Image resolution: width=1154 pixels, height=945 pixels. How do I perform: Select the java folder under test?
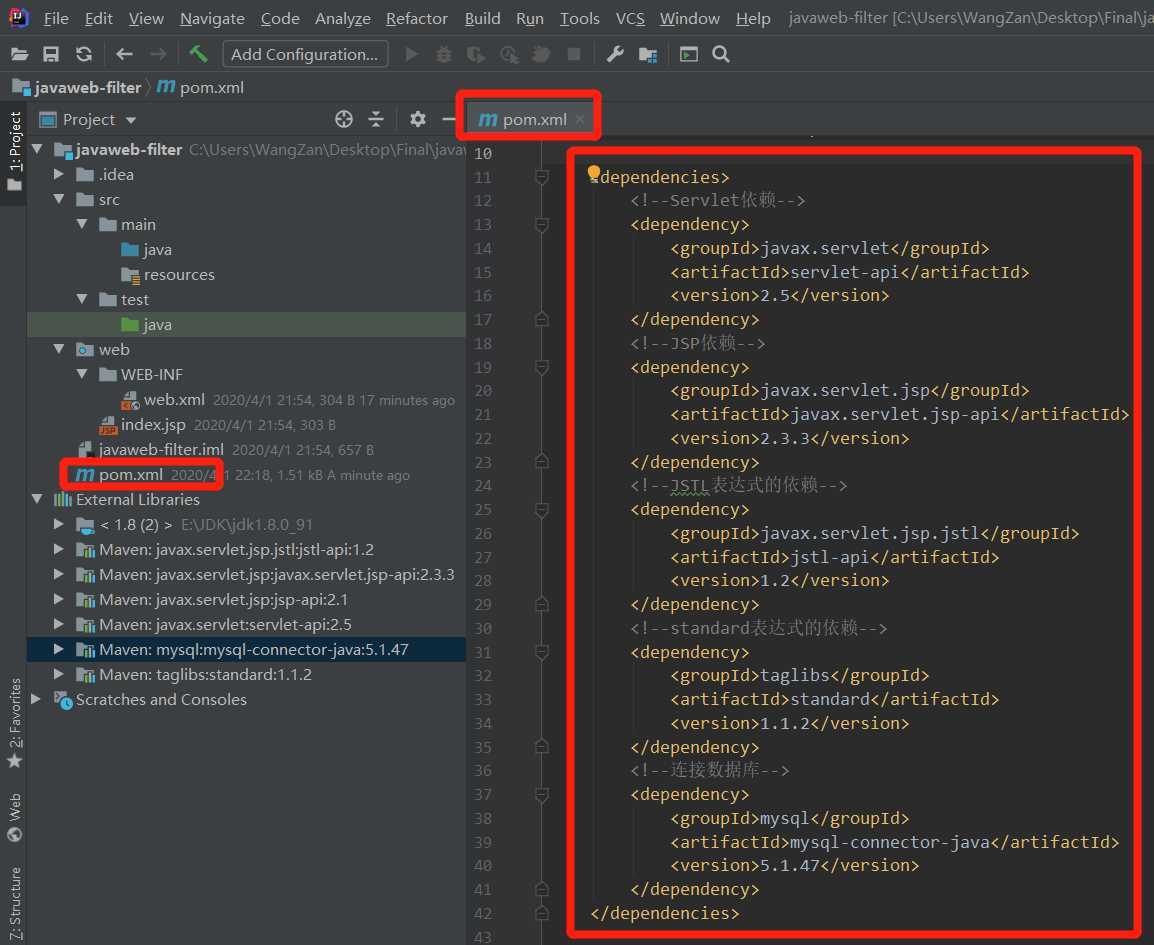(157, 325)
